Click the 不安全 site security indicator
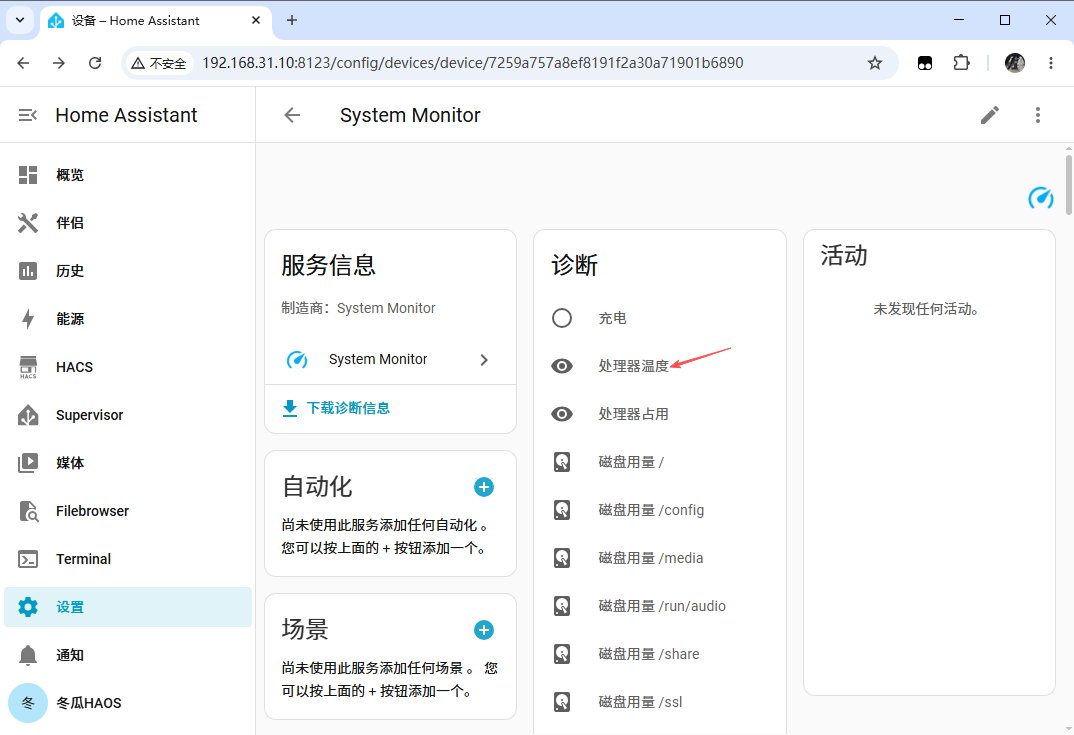The height and width of the screenshot is (735, 1074). (159, 63)
